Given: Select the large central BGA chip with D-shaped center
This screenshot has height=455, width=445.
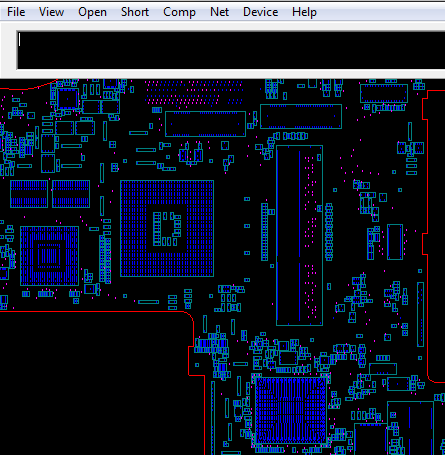Looking at the screenshot, I should [167, 228].
